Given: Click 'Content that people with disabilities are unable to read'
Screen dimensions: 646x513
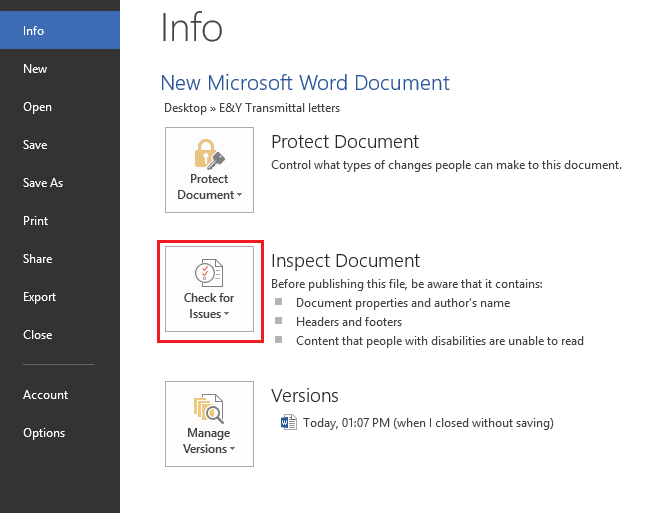Looking at the screenshot, I should 440,341.
